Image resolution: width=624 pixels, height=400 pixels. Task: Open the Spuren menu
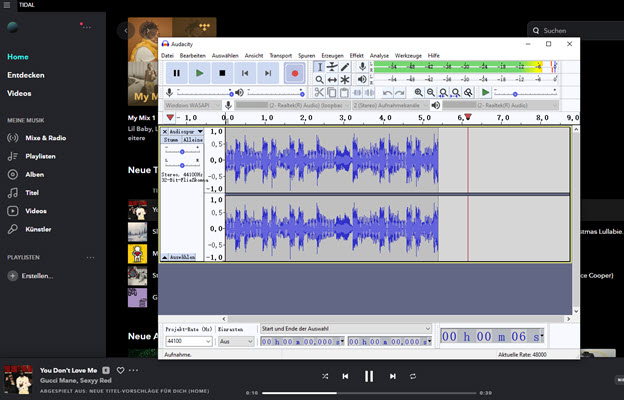point(306,56)
